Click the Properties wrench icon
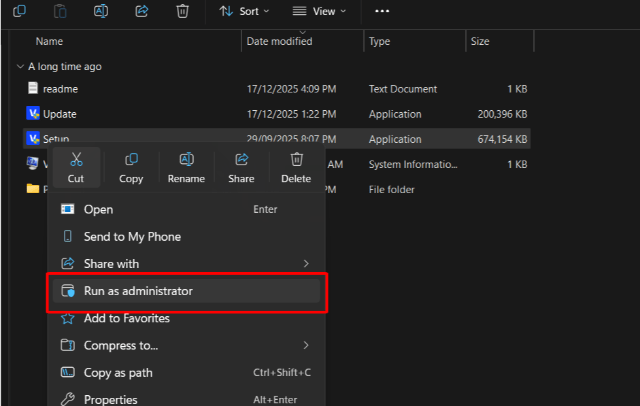 coord(68,399)
